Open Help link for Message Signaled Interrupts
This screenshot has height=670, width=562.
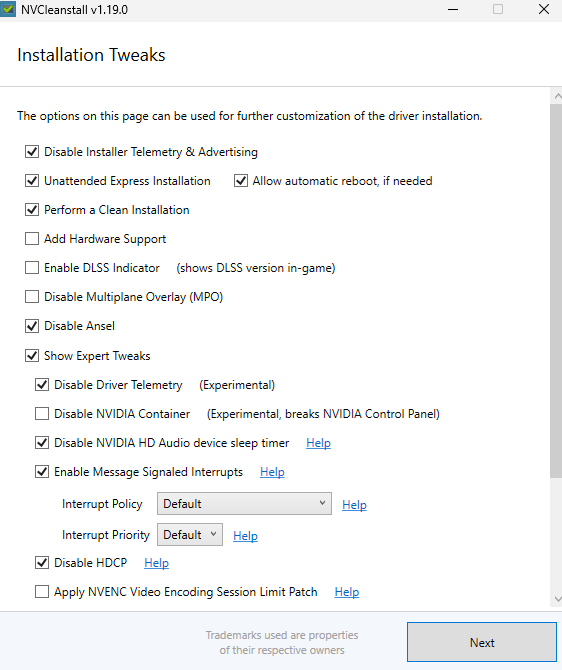click(x=272, y=472)
